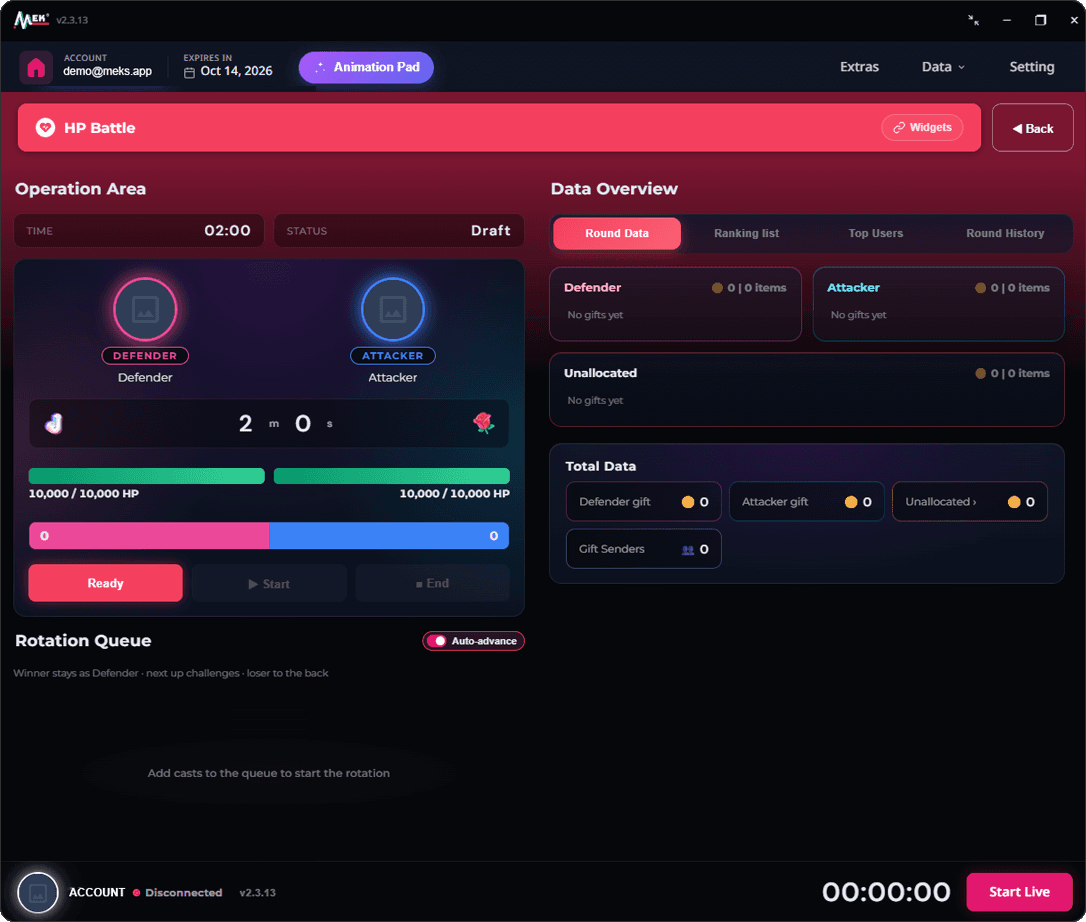
Task: Open the Round History tab
Action: tap(1005, 233)
